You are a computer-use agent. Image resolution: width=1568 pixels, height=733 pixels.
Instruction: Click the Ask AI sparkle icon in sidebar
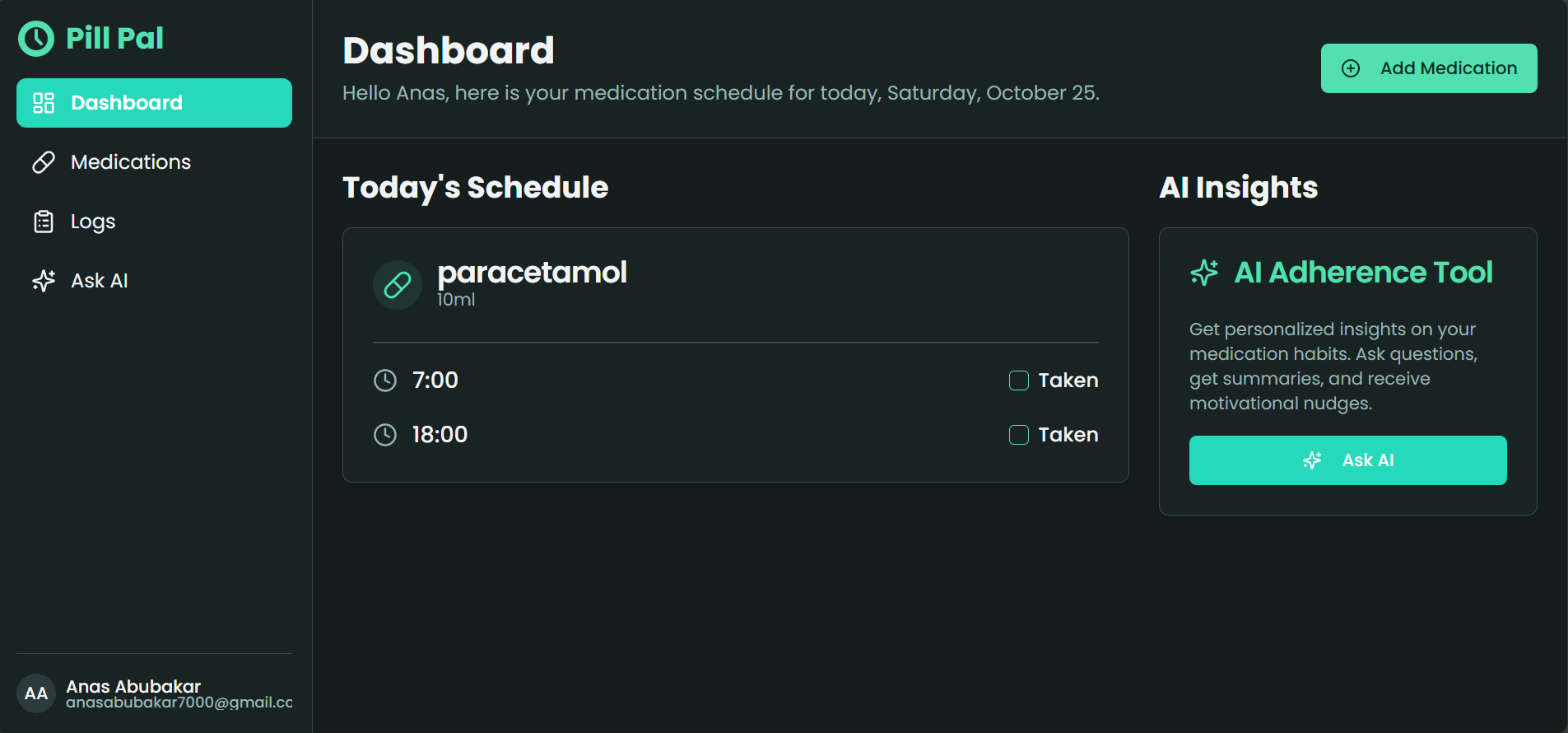pyautogui.click(x=44, y=281)
